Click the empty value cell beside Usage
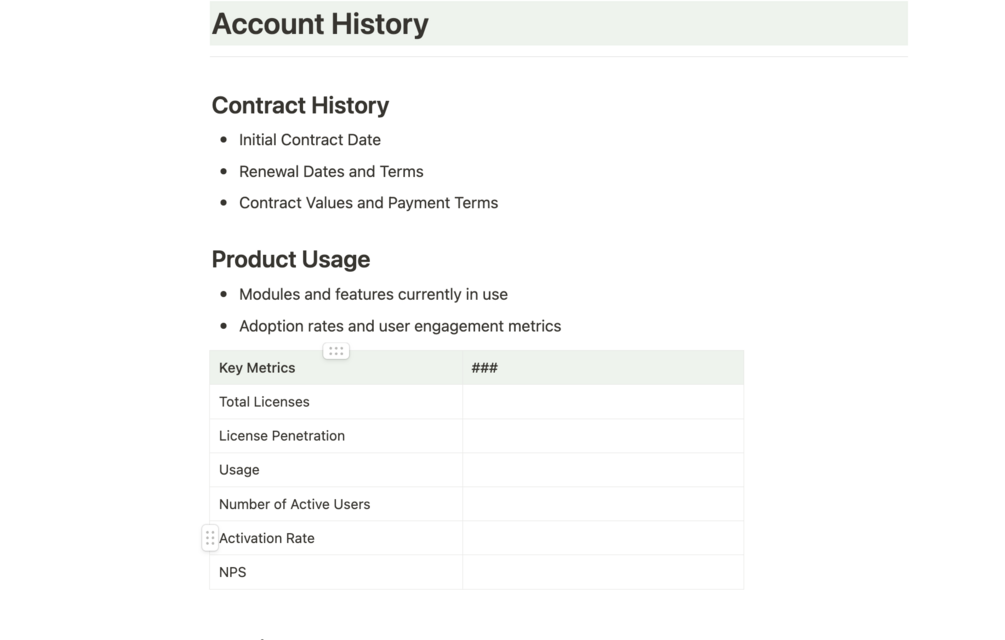This screenshot has width=1005, height=640. (603, 470)
